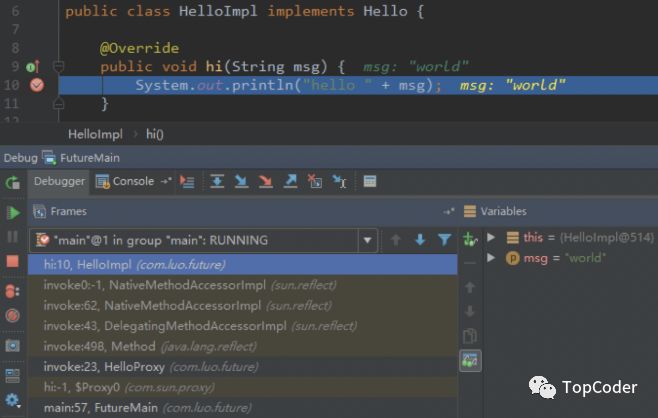Click variables move-down arrow icon
The height and width of the screenshot is (418, 658).
point(470,311)
